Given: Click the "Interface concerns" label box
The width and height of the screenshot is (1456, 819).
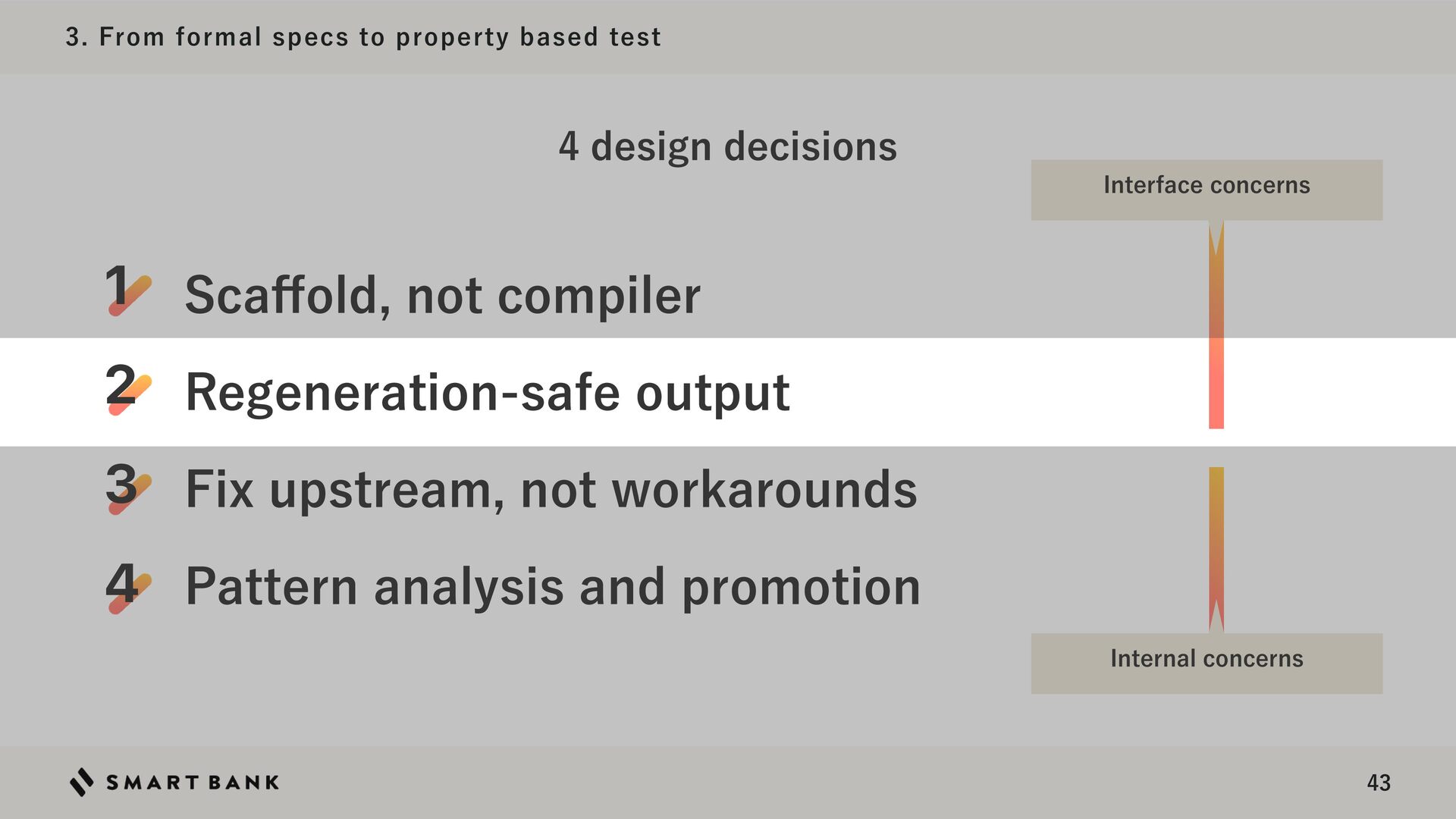Looking at the screenshot, I should pyautogui.click(x=1206, y=190).
